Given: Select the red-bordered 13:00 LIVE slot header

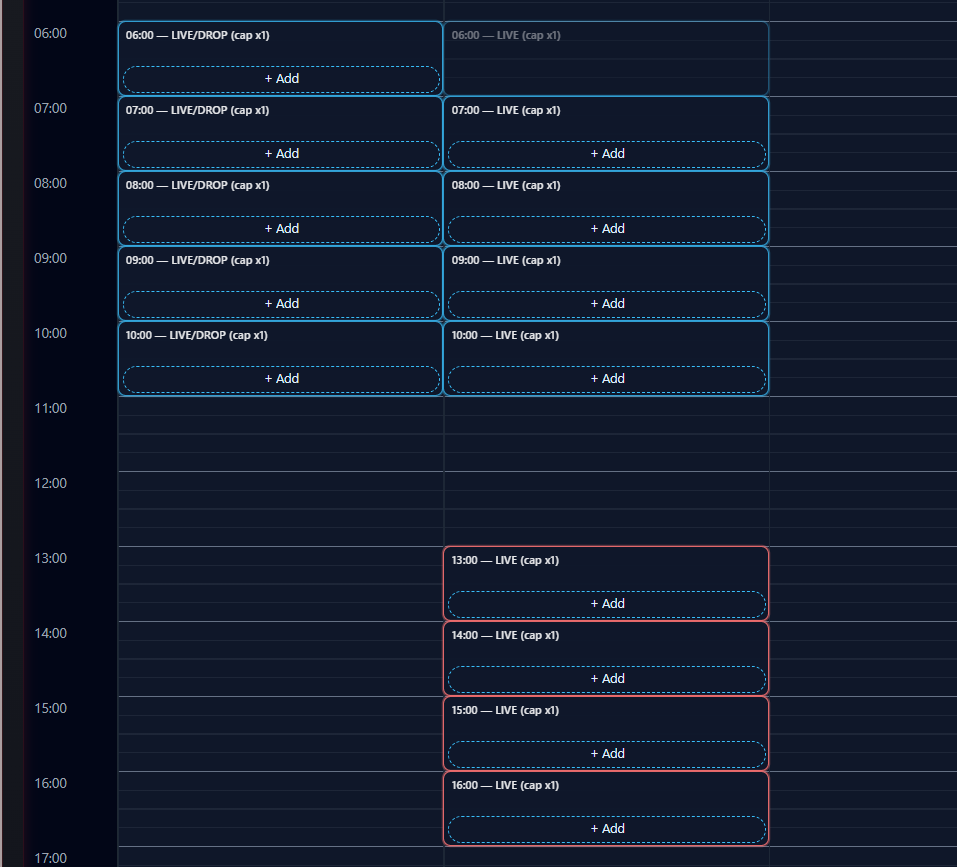Looking at the screenshot, I should (506, 560).
